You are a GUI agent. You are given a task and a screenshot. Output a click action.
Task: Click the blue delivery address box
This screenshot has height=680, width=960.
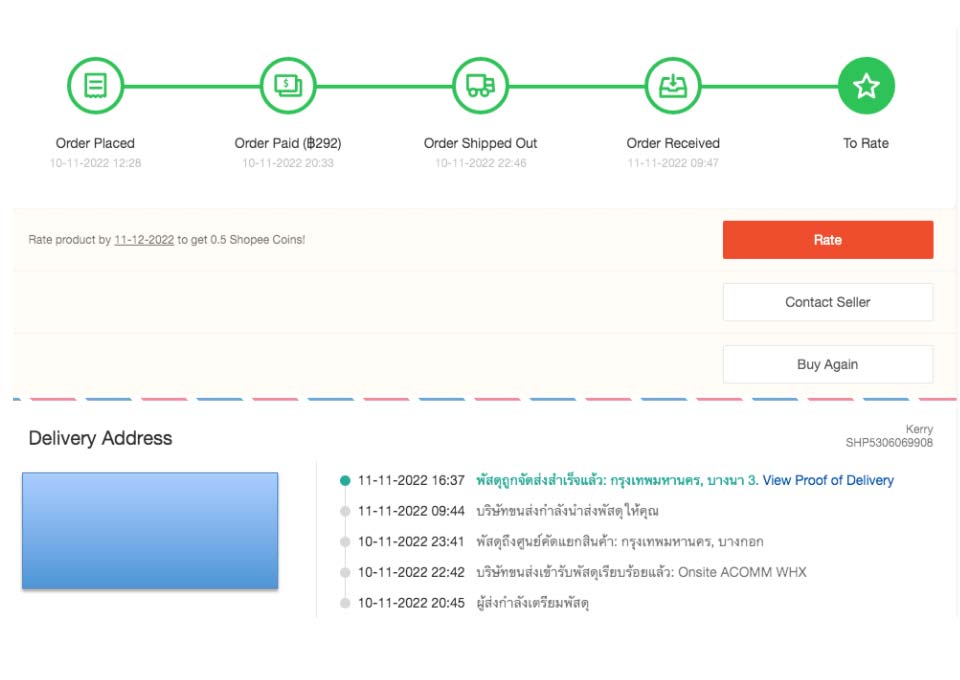click(150, 530)
